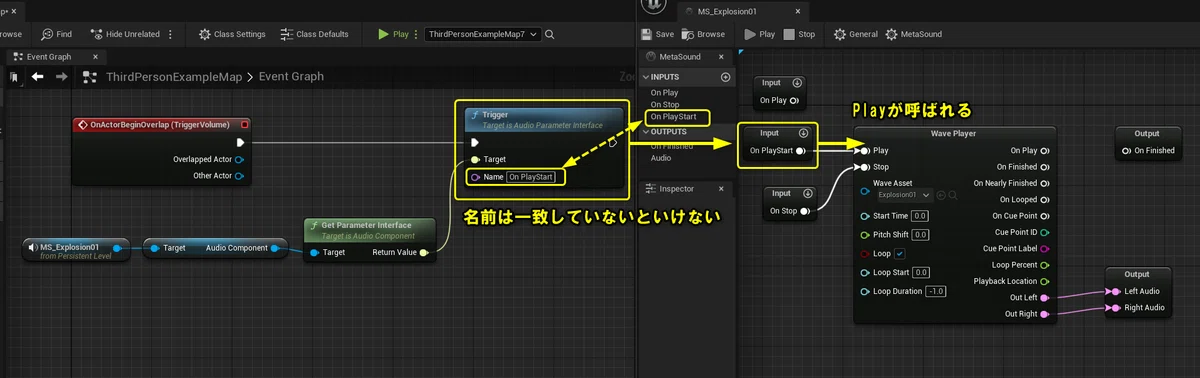Screen dimensions: 1200x378
Task: Save the MetaSound asset
Action: pos(658,34)
